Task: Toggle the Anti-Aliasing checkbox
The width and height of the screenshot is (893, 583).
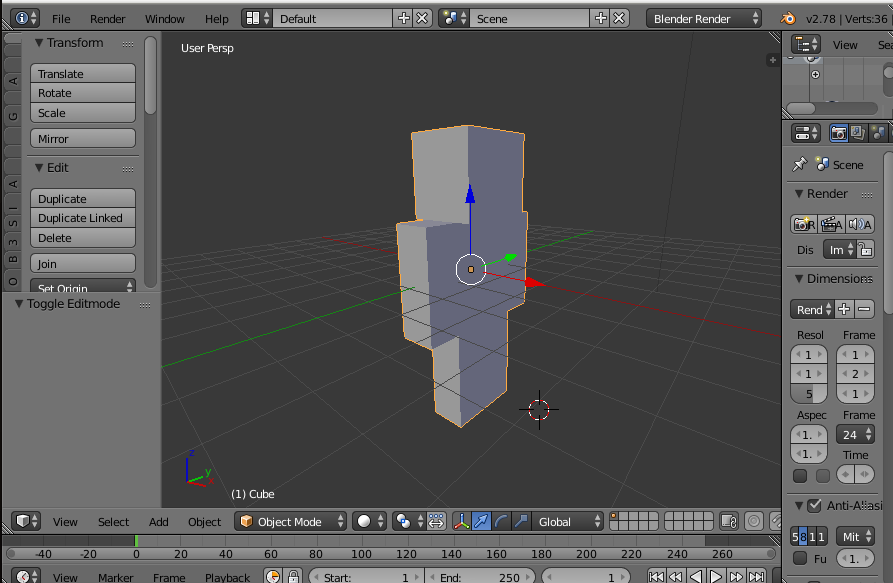Action: 814,506
